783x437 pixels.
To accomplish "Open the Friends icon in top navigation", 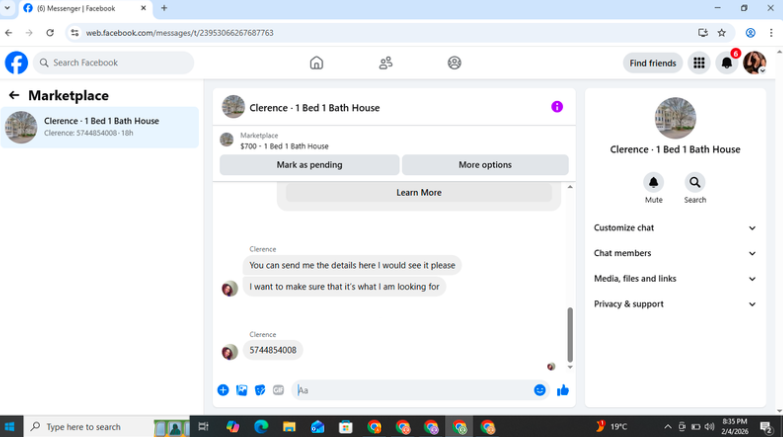I will pos(385,63).
